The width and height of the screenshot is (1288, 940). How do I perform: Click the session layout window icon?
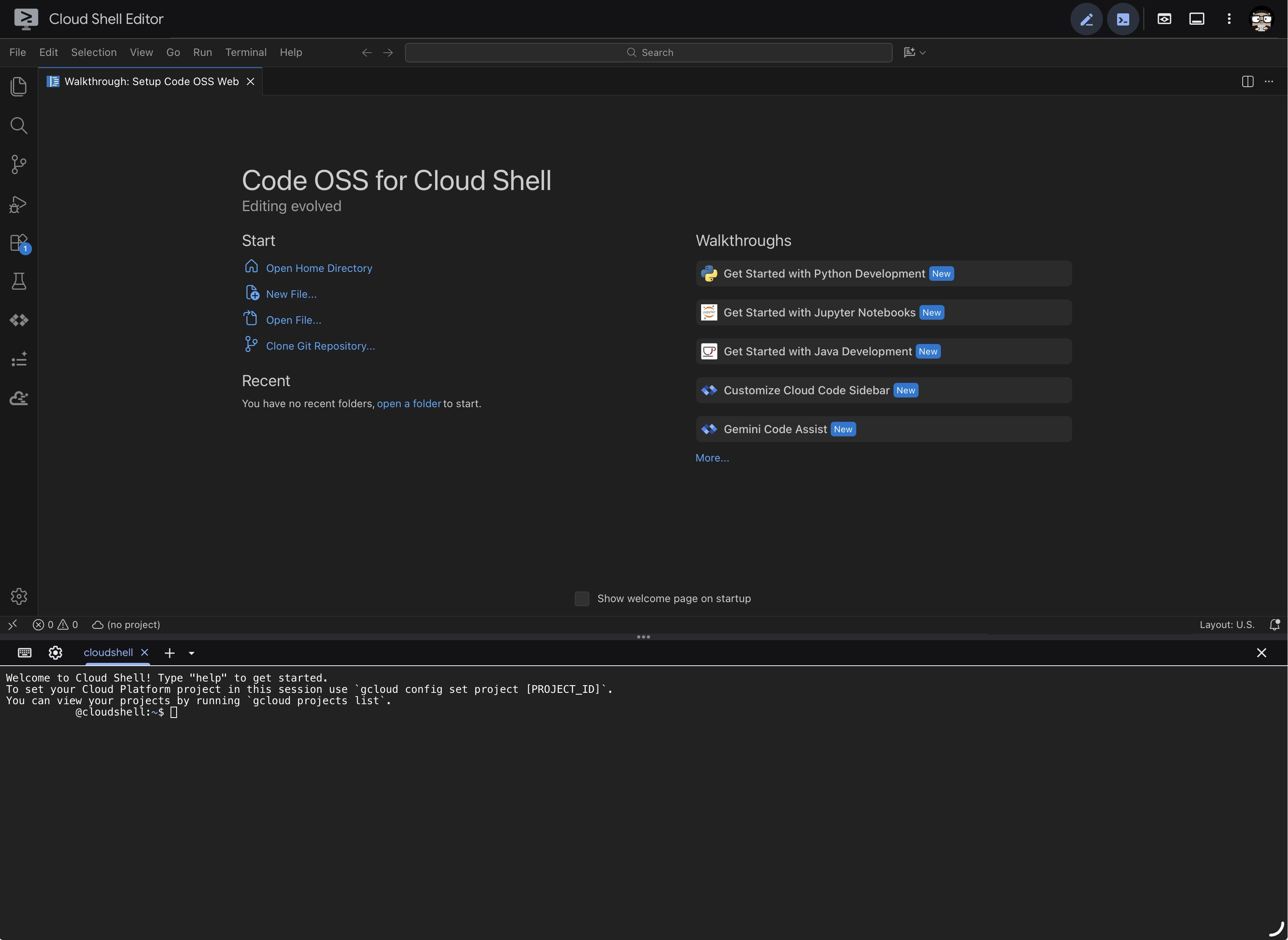(x=1196, y=19)
